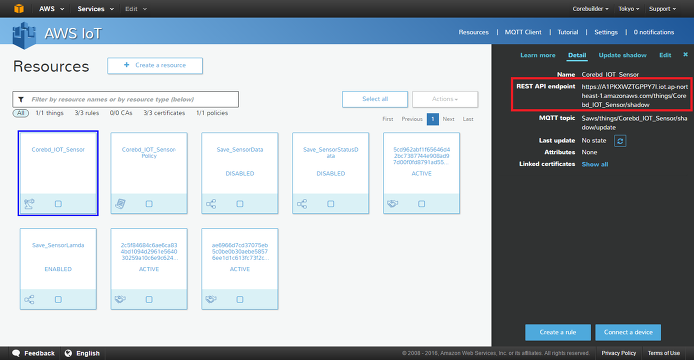
Task: Open MQTT Client in header navigation
Action: click(x=523, y=32)
